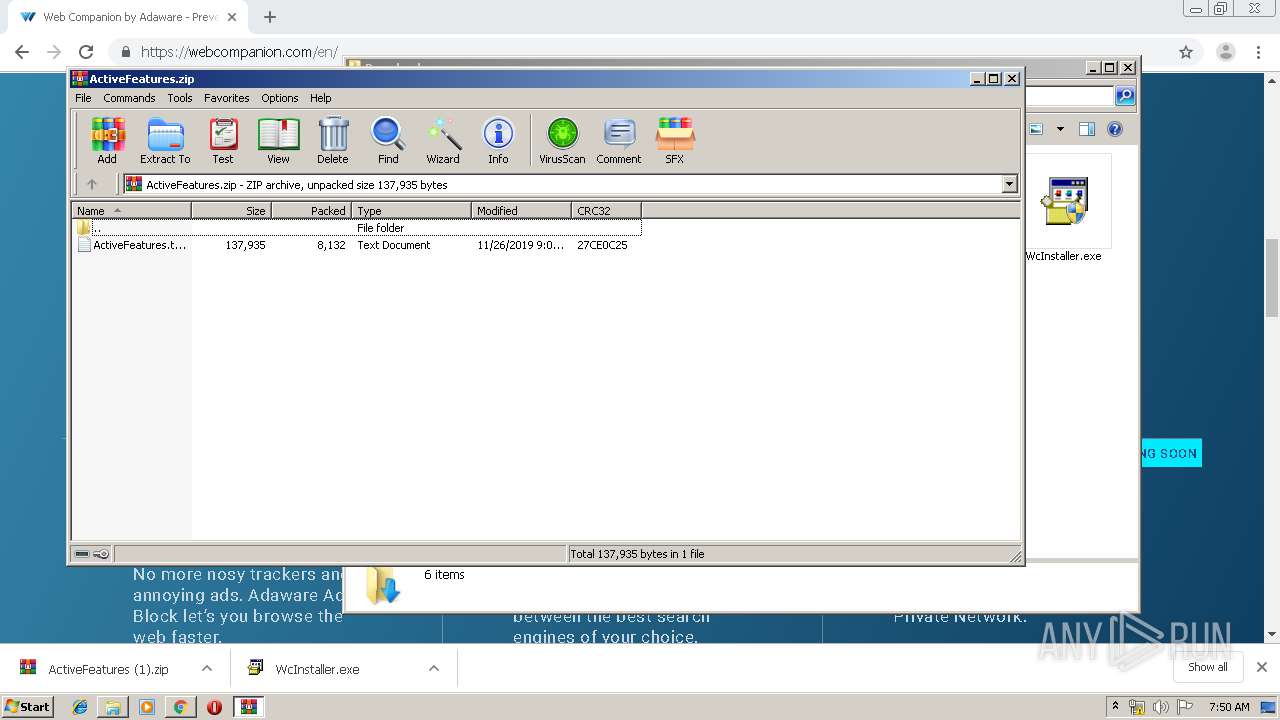Close the Chrome downloads bar
This screenshot has width=1280, height=720.
(x=1262, y=667)
